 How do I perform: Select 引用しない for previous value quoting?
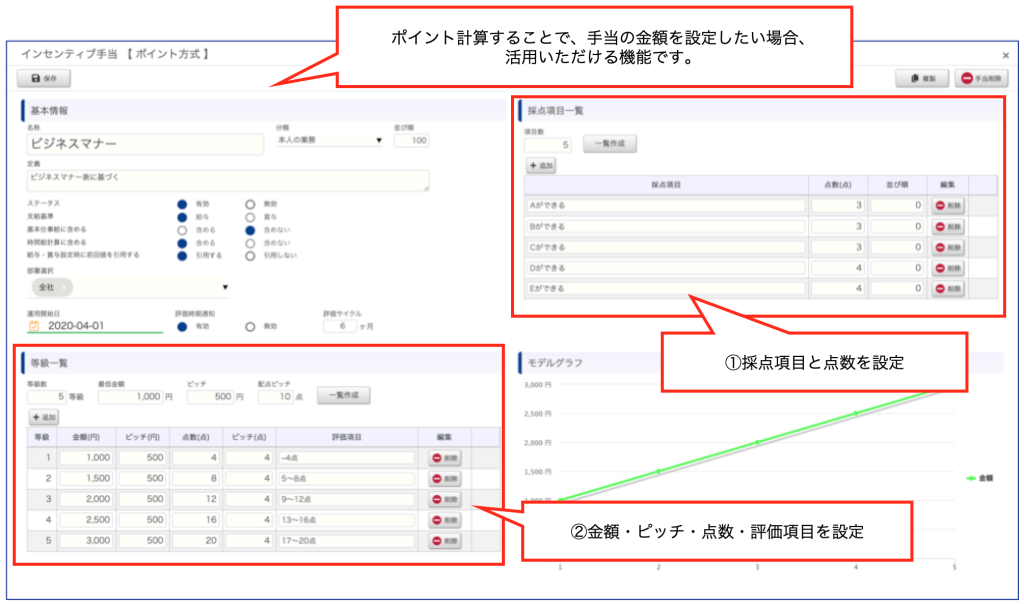(251, 255)
